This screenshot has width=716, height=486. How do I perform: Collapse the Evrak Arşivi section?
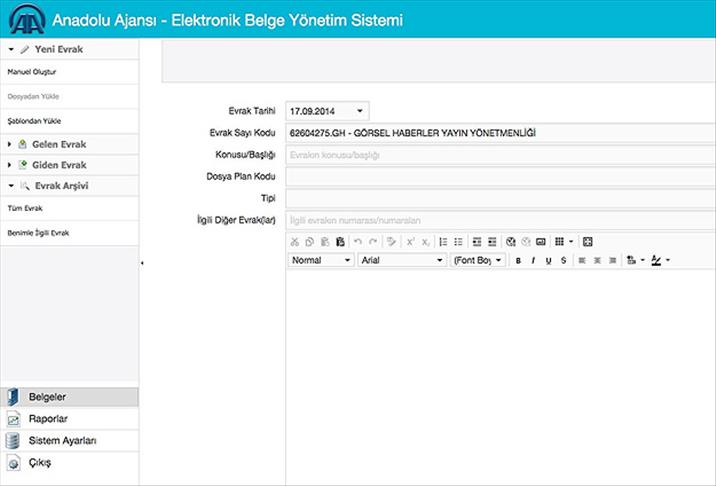pyautogui.click(x=11, y=186)
